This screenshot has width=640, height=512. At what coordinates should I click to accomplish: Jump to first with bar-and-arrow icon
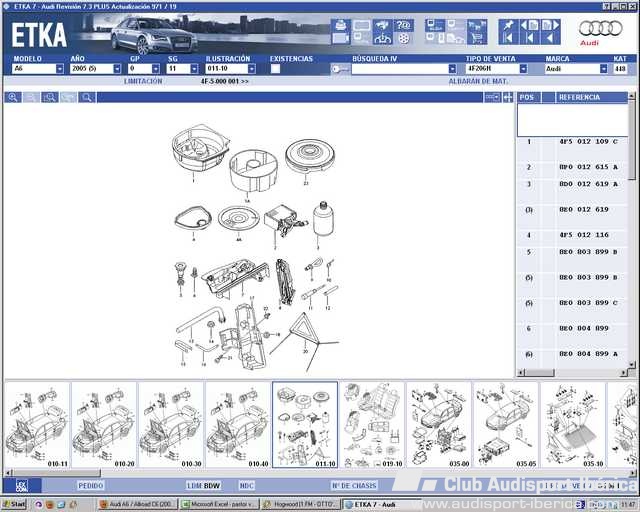pyautogui.click(x=509, y=38)
